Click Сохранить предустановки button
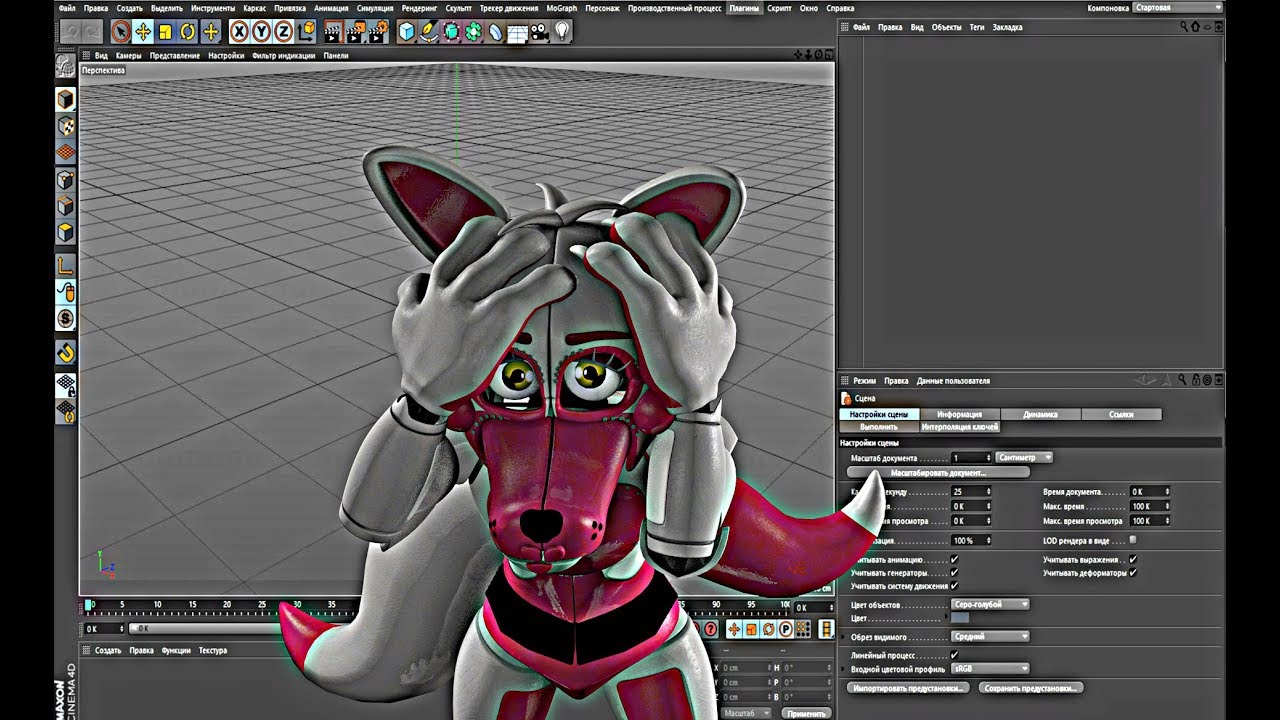 point(1031,688)
